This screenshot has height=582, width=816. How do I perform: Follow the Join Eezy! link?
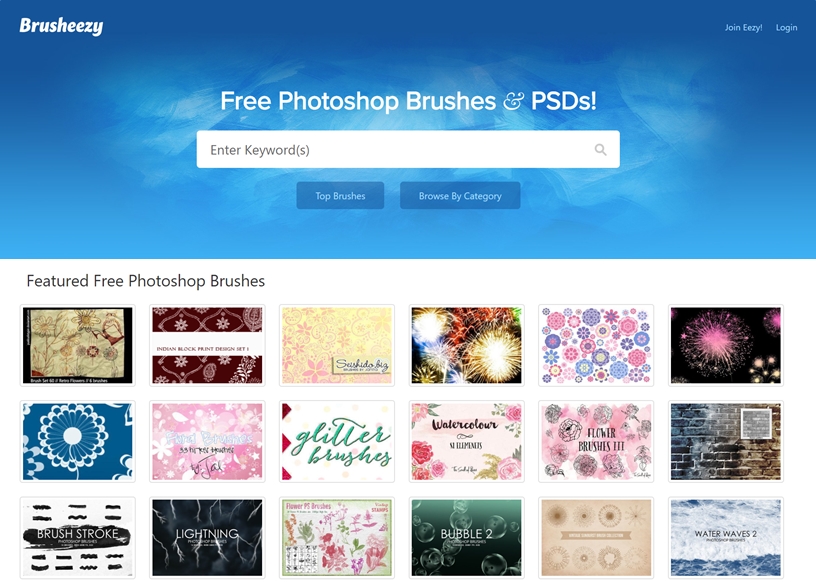[x=743, y=28]
